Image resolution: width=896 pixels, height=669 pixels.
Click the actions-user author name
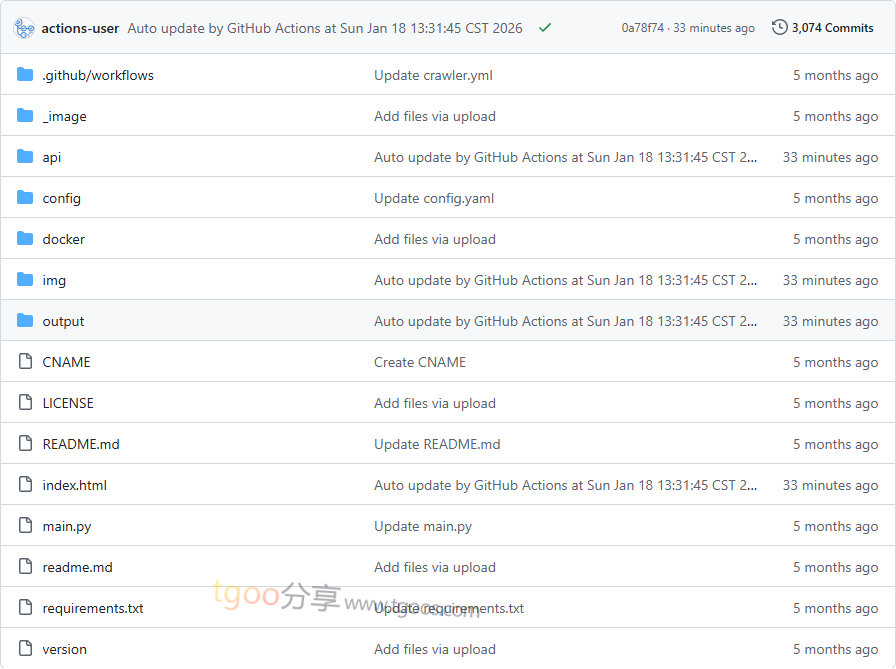[x=81, y=28]
